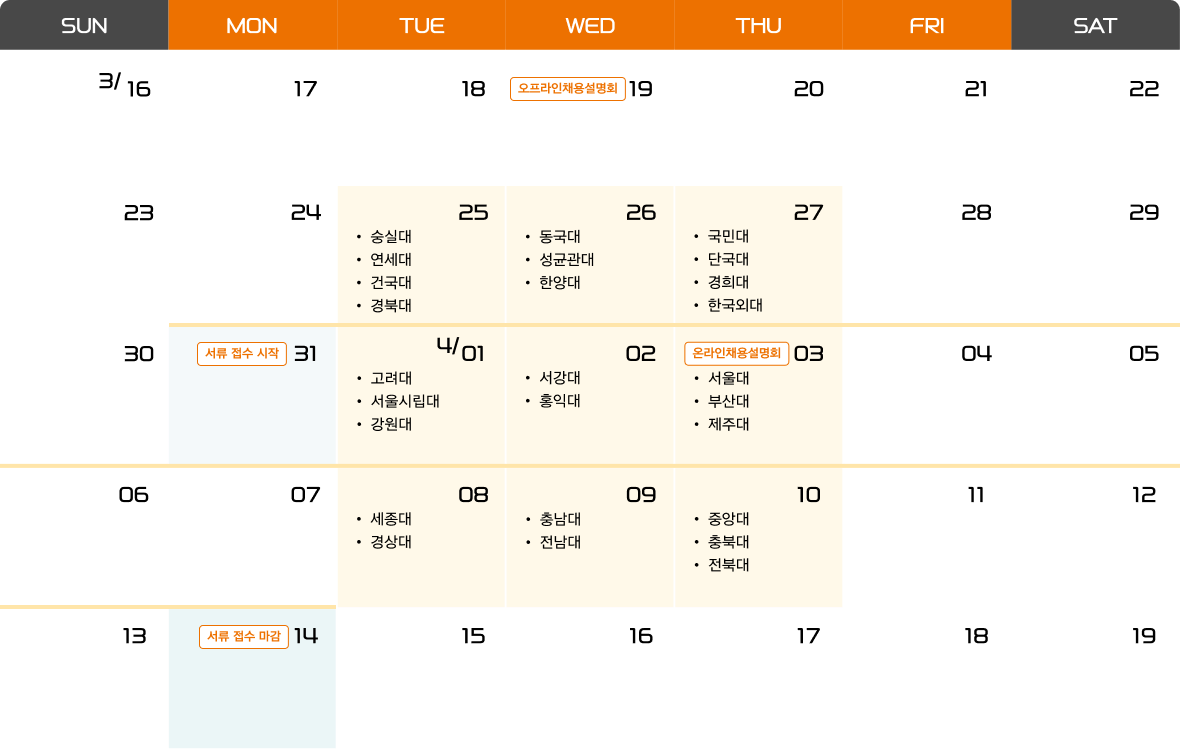
Task: Click 홍익대 on the 02 date
Action: pos(559,401)
